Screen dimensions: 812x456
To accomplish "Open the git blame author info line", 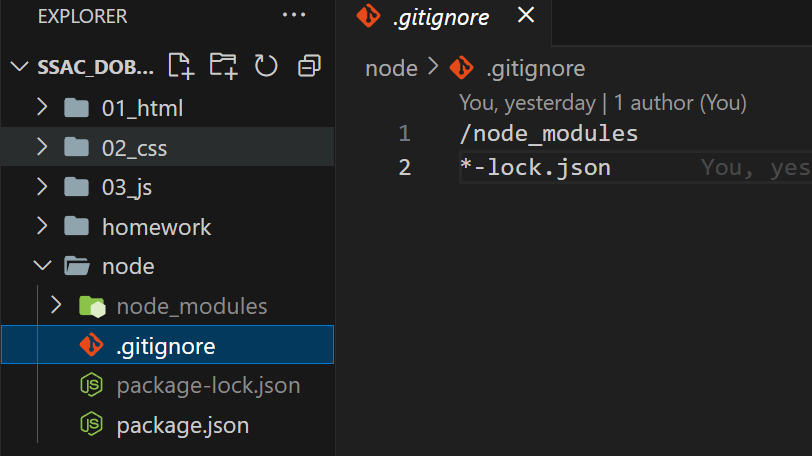I will pyautogui.click(x=603, y=102).
